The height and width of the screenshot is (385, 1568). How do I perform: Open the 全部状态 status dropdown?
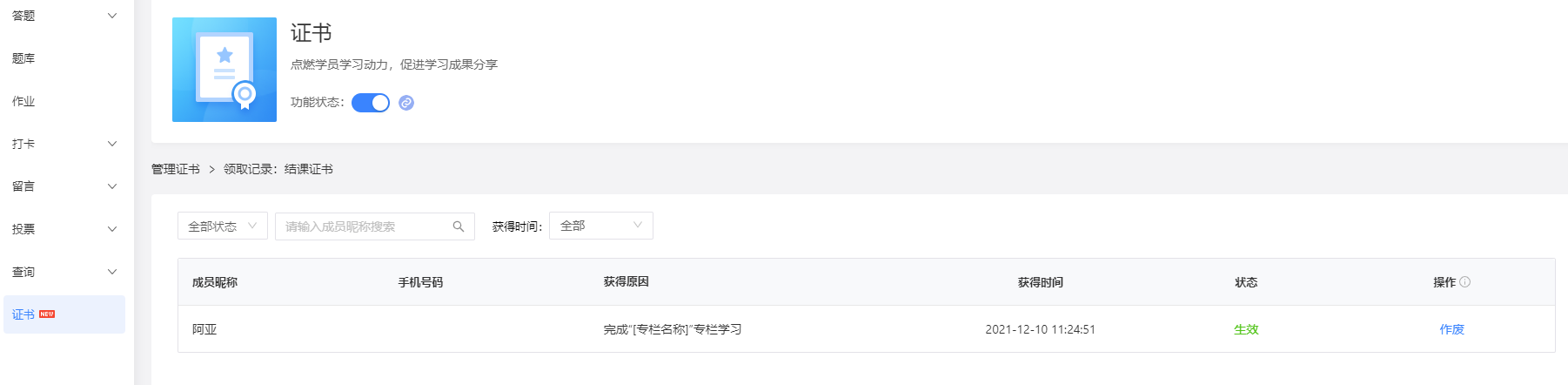tap(223, 226)
